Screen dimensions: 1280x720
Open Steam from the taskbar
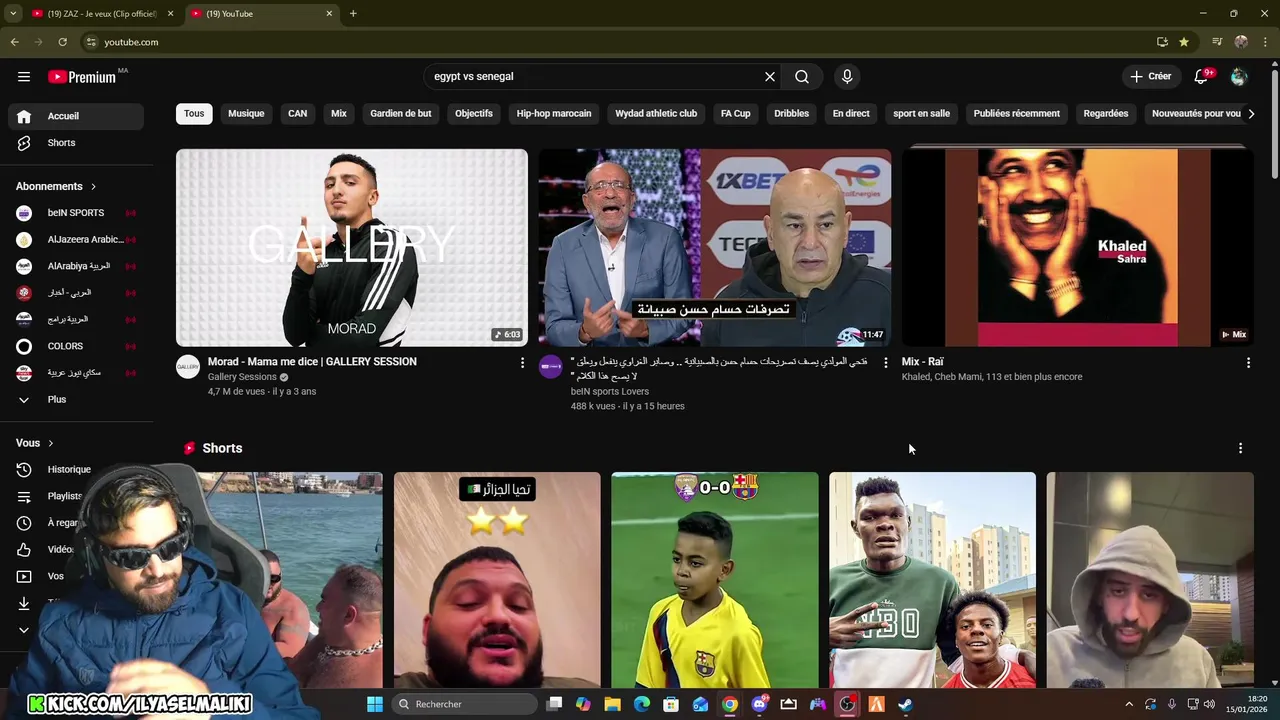point(905,704)
